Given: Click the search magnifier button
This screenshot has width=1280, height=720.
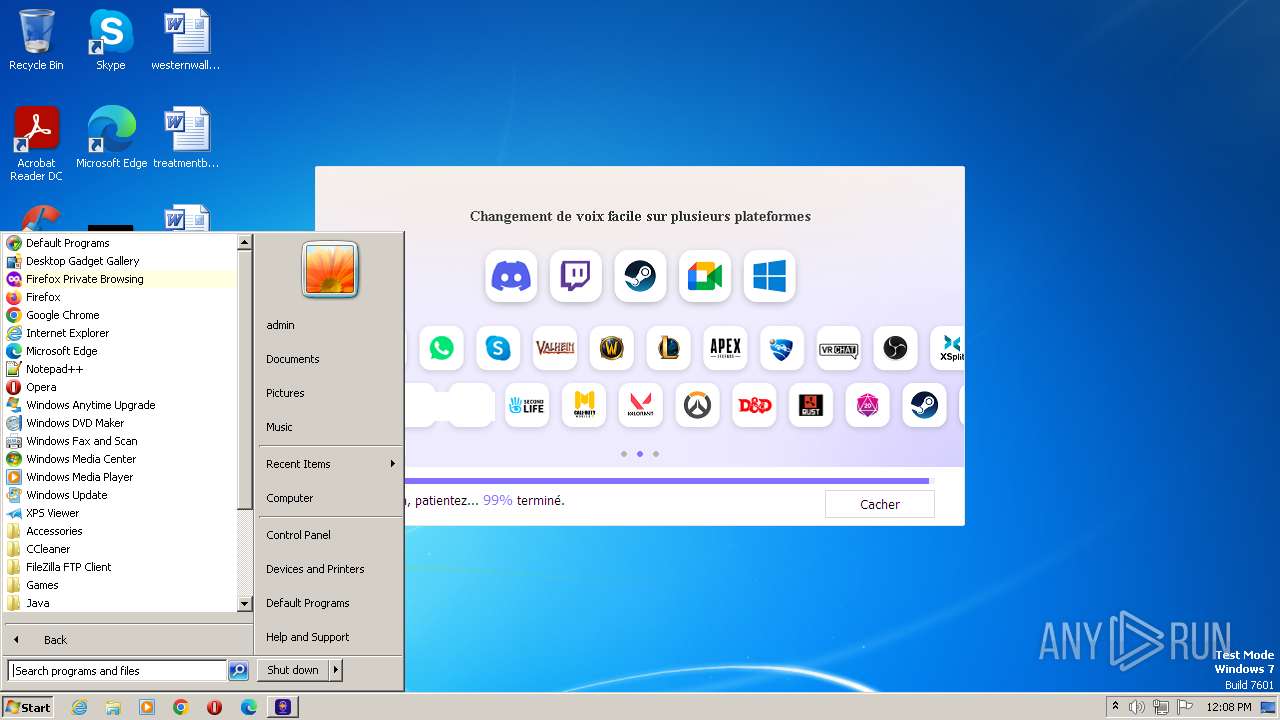Looking at the screenshot, I should click(238, 671).
